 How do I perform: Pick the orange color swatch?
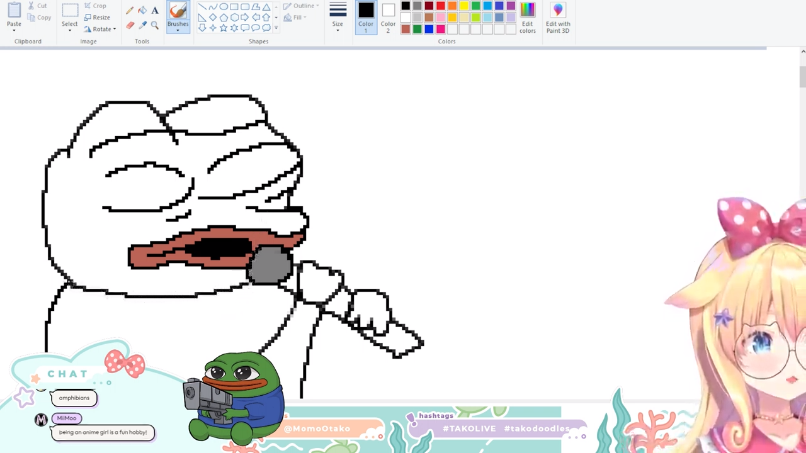click(452, 6)
